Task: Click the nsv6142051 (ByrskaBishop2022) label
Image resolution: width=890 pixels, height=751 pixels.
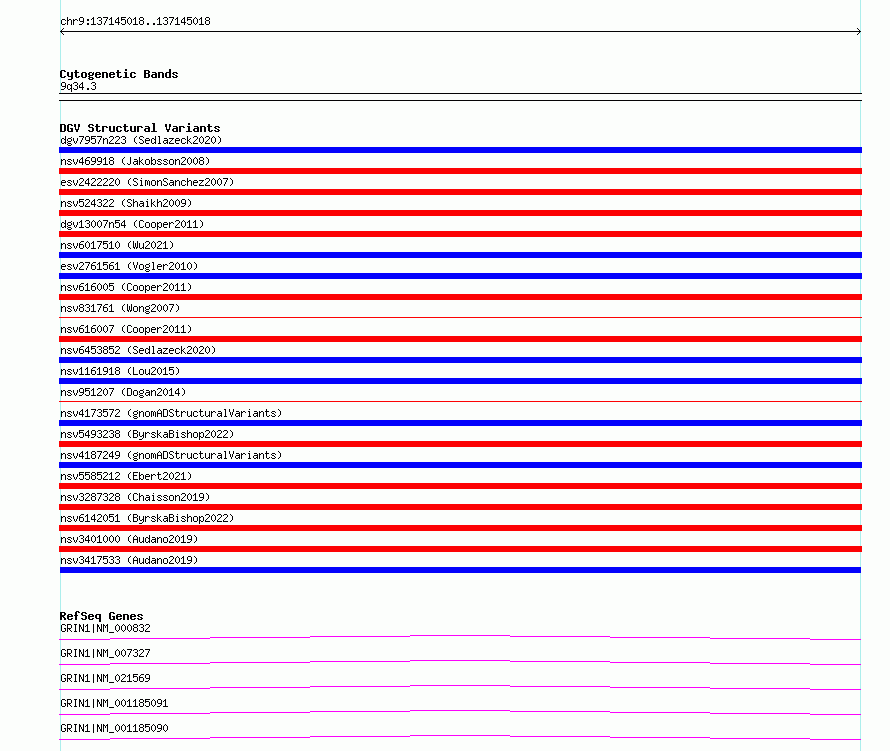Action: coord(147,518)
